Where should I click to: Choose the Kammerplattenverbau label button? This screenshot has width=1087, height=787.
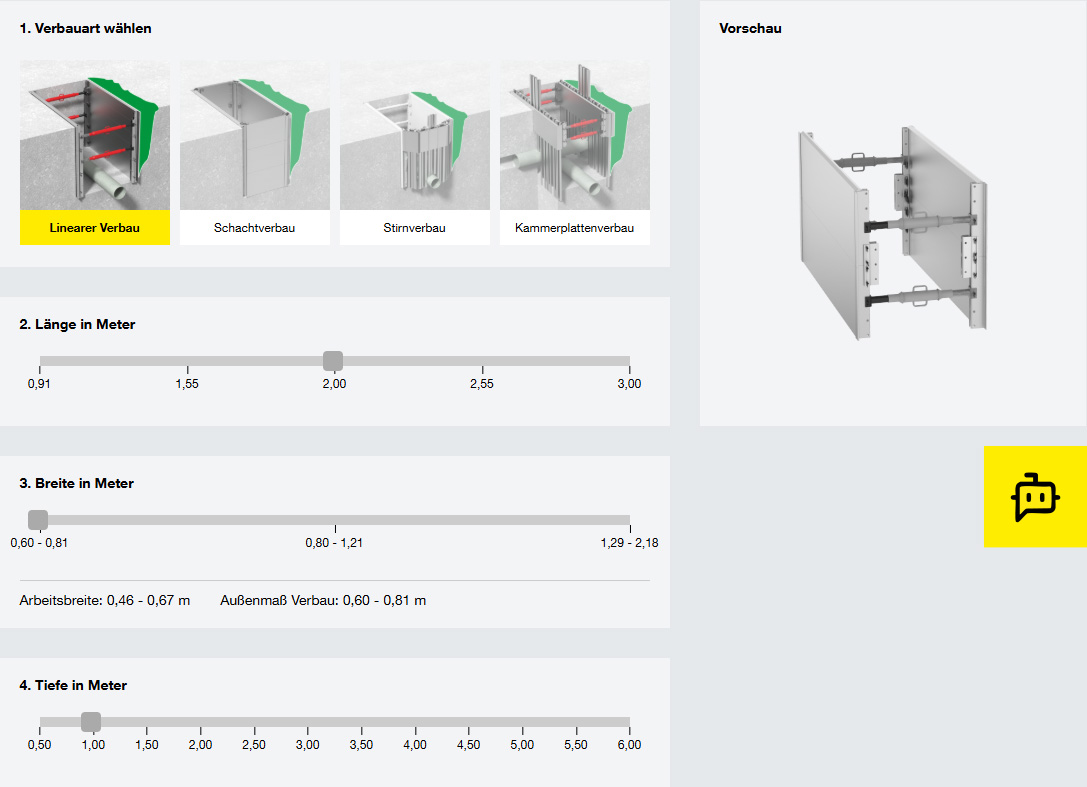[575, 228]
